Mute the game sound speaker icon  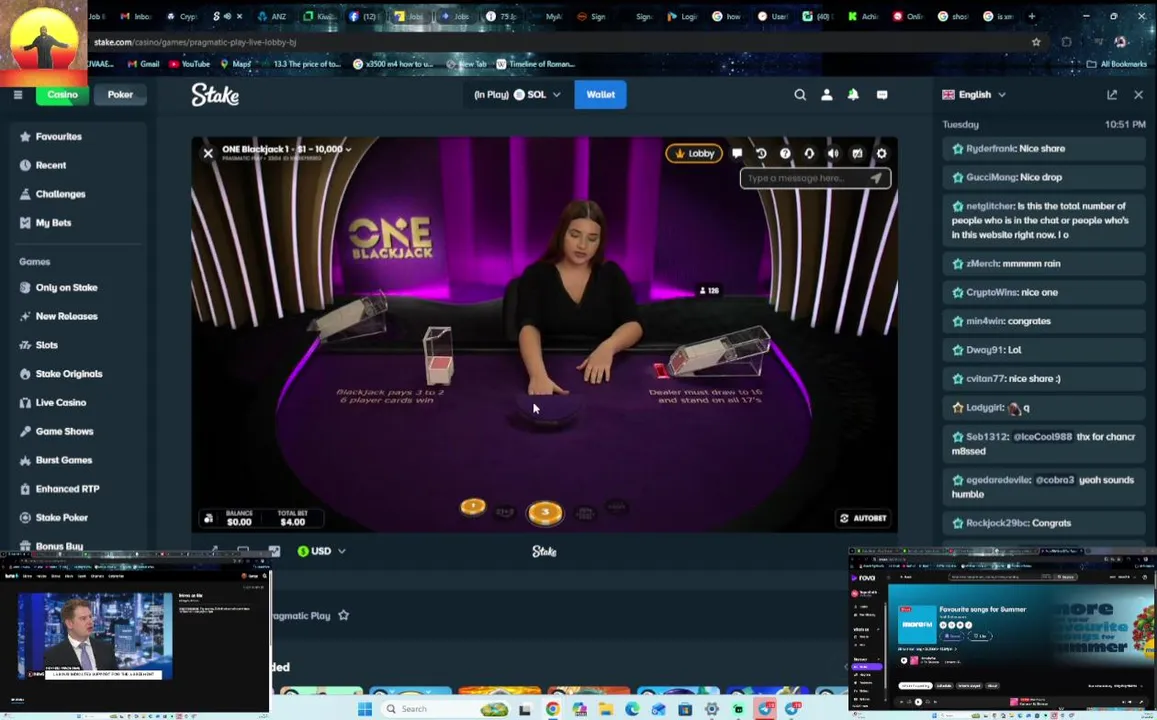[x=833, y=153]
